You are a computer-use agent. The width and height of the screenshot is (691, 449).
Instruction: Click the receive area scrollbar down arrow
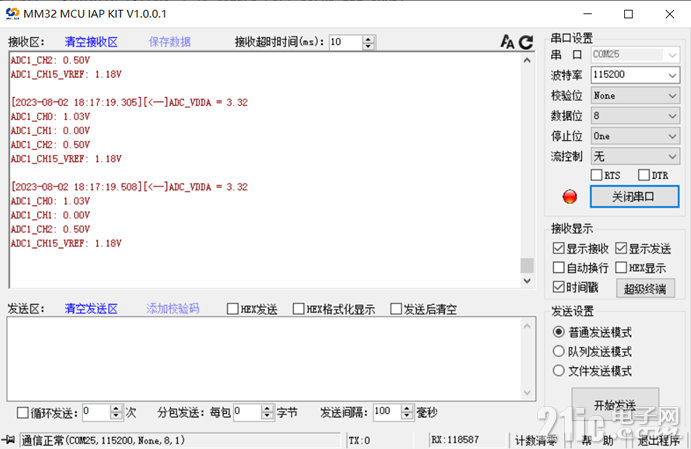[527, 281]
